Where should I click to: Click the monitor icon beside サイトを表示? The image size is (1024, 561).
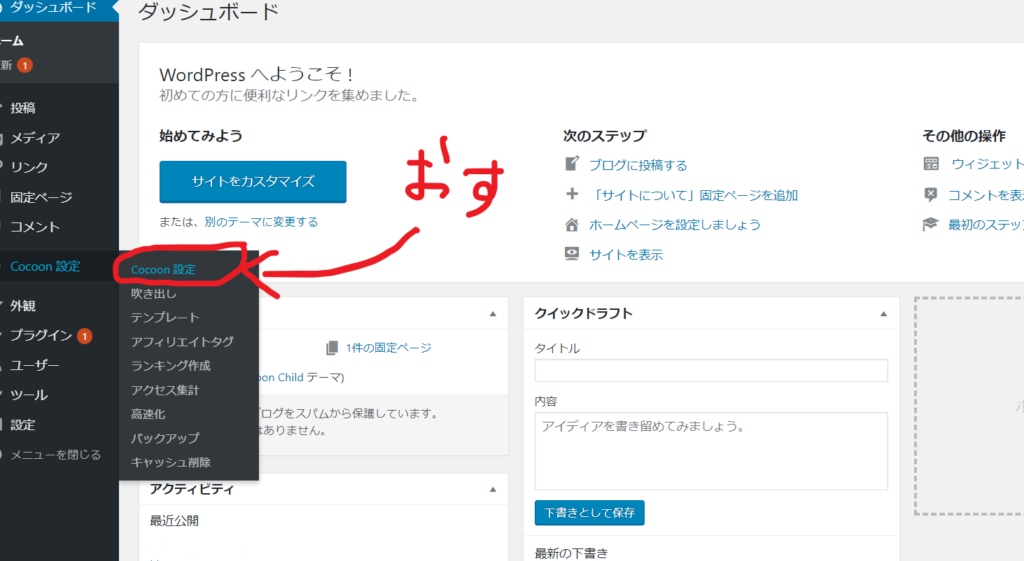click(572, 254)
